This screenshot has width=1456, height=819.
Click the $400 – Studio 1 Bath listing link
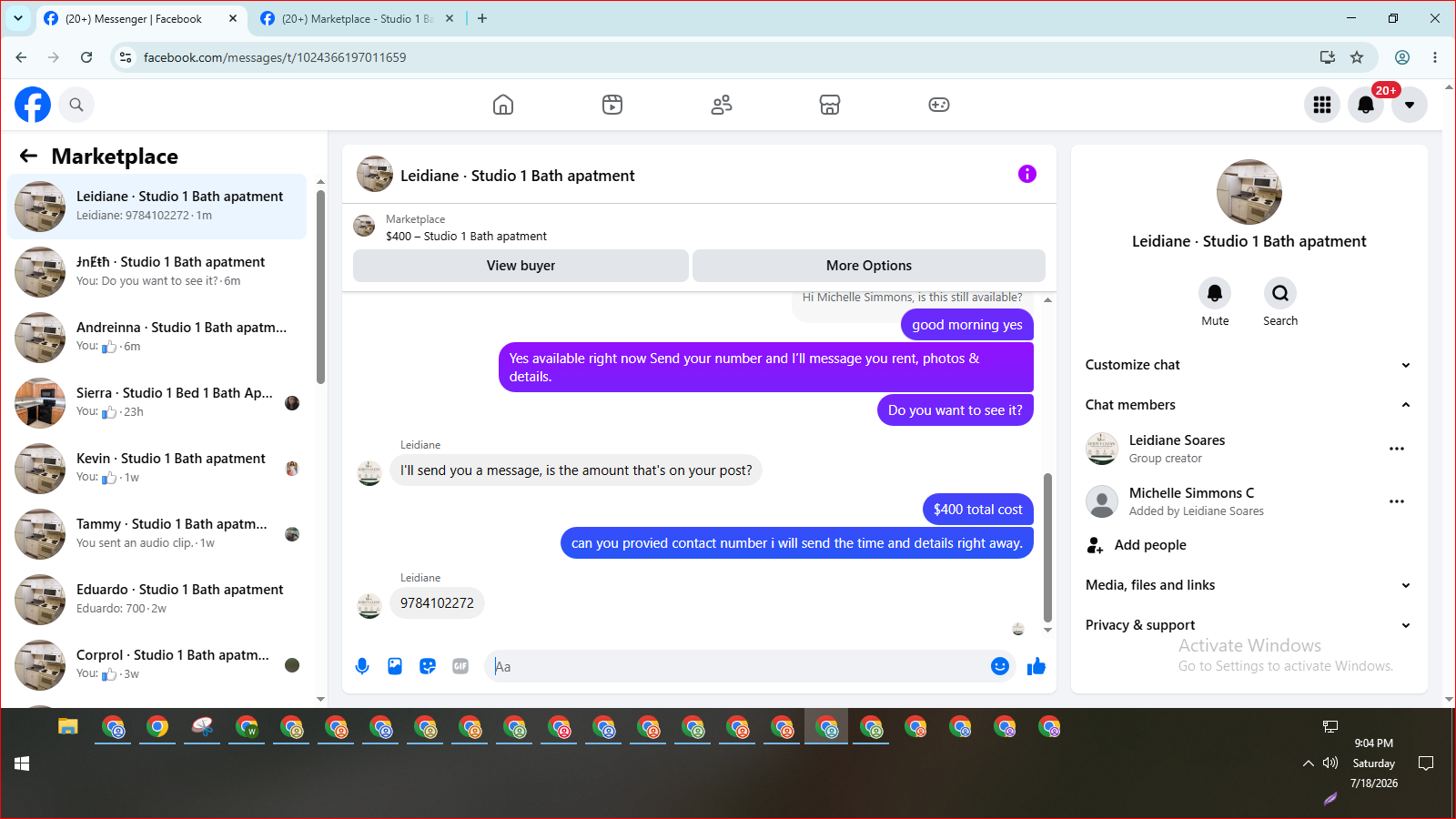click(466, 237)
